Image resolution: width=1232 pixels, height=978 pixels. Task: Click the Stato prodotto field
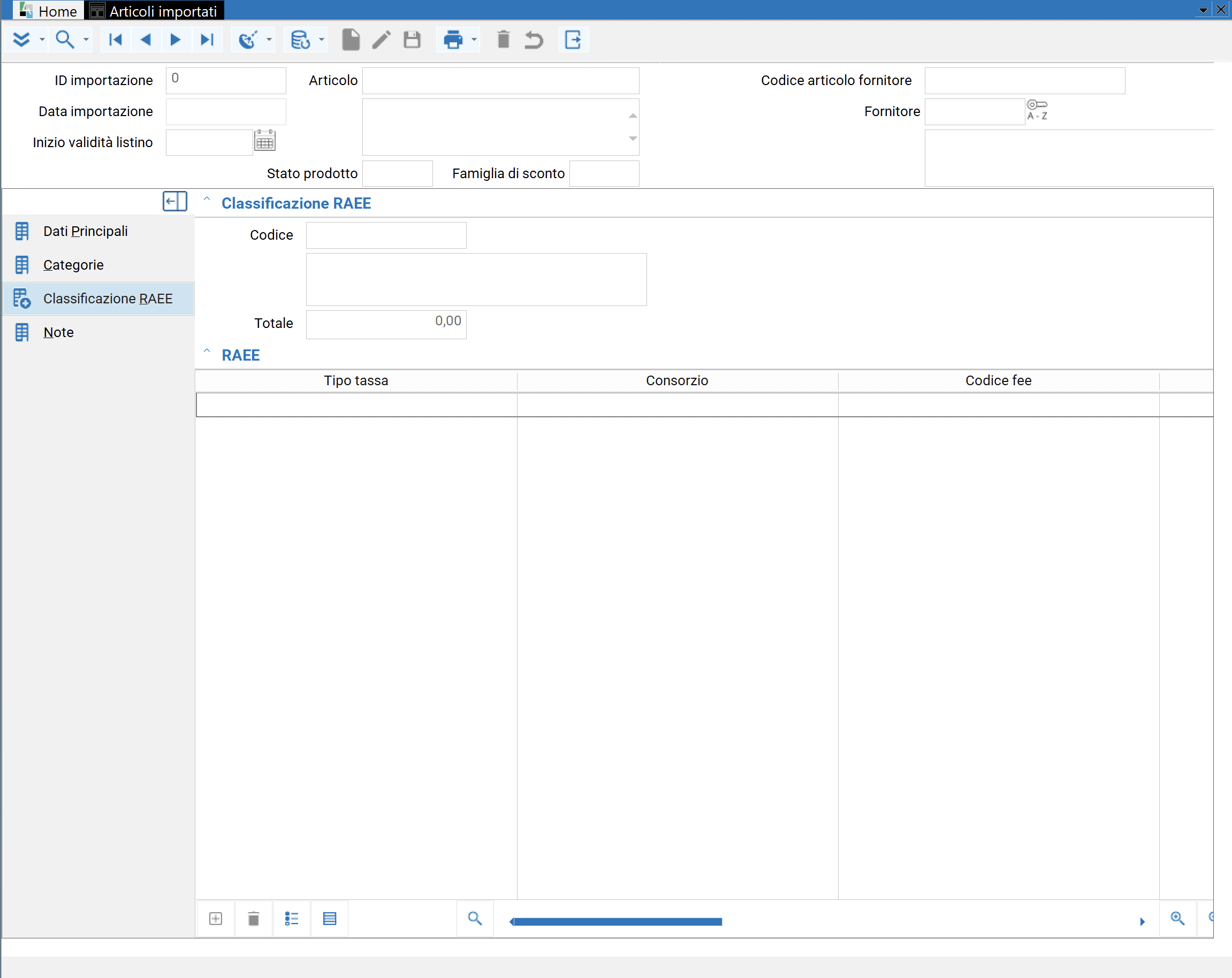(x=398, y=173)
